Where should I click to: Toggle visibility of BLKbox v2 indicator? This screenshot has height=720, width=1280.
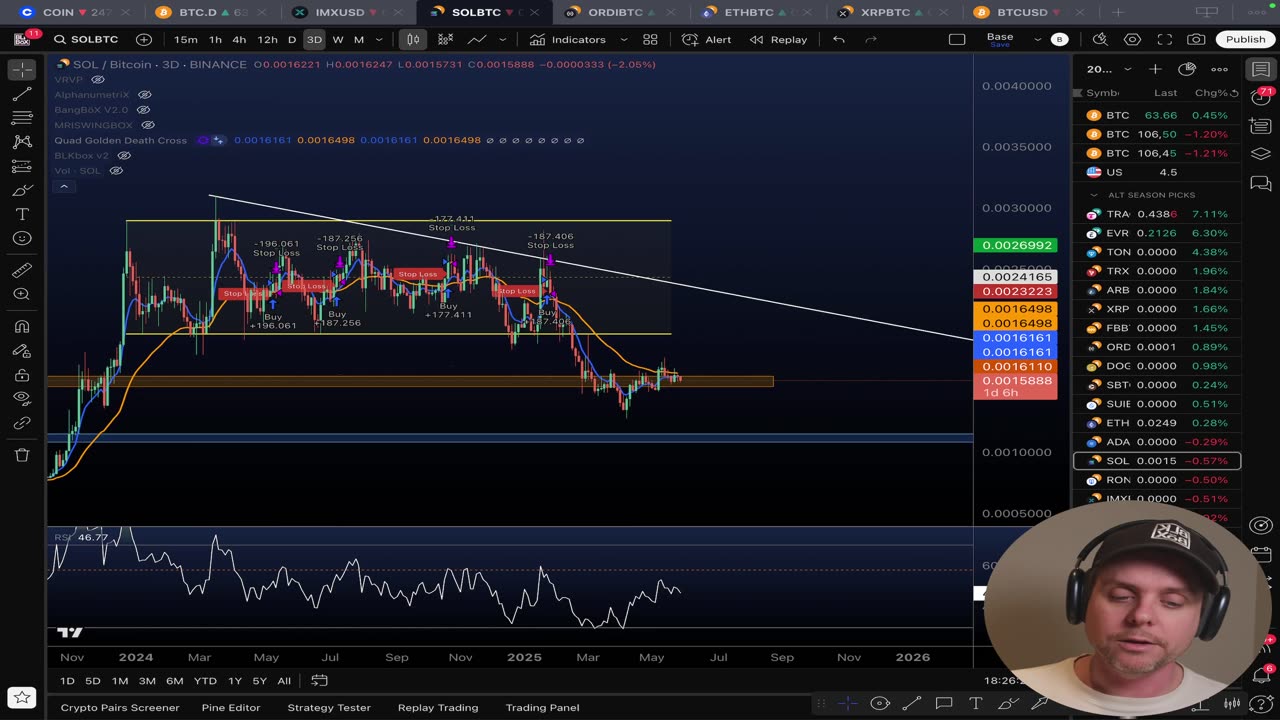(124, 155)
